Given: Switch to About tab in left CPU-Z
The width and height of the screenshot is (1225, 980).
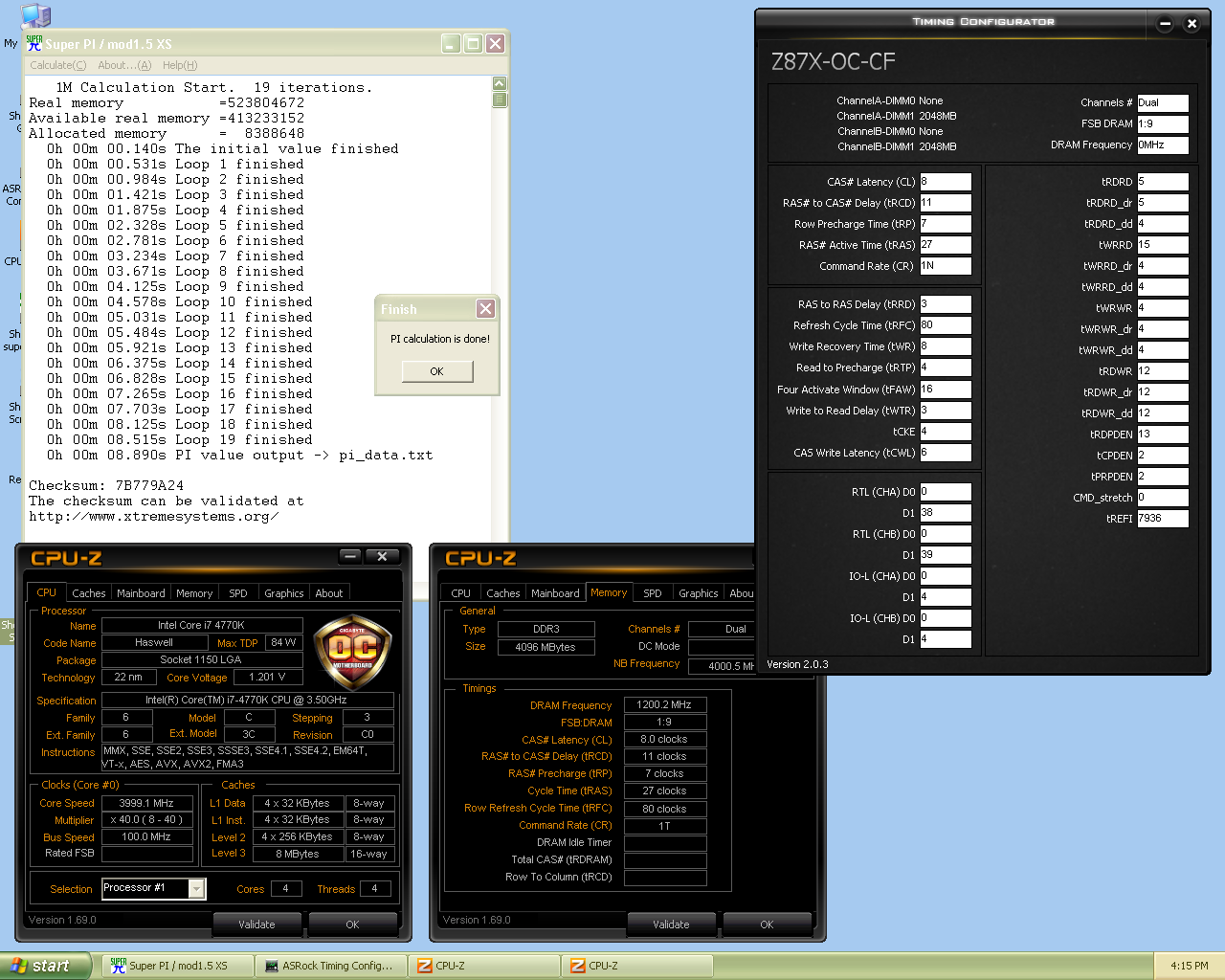Looking at the screenshot, I should tap(329, 593).
